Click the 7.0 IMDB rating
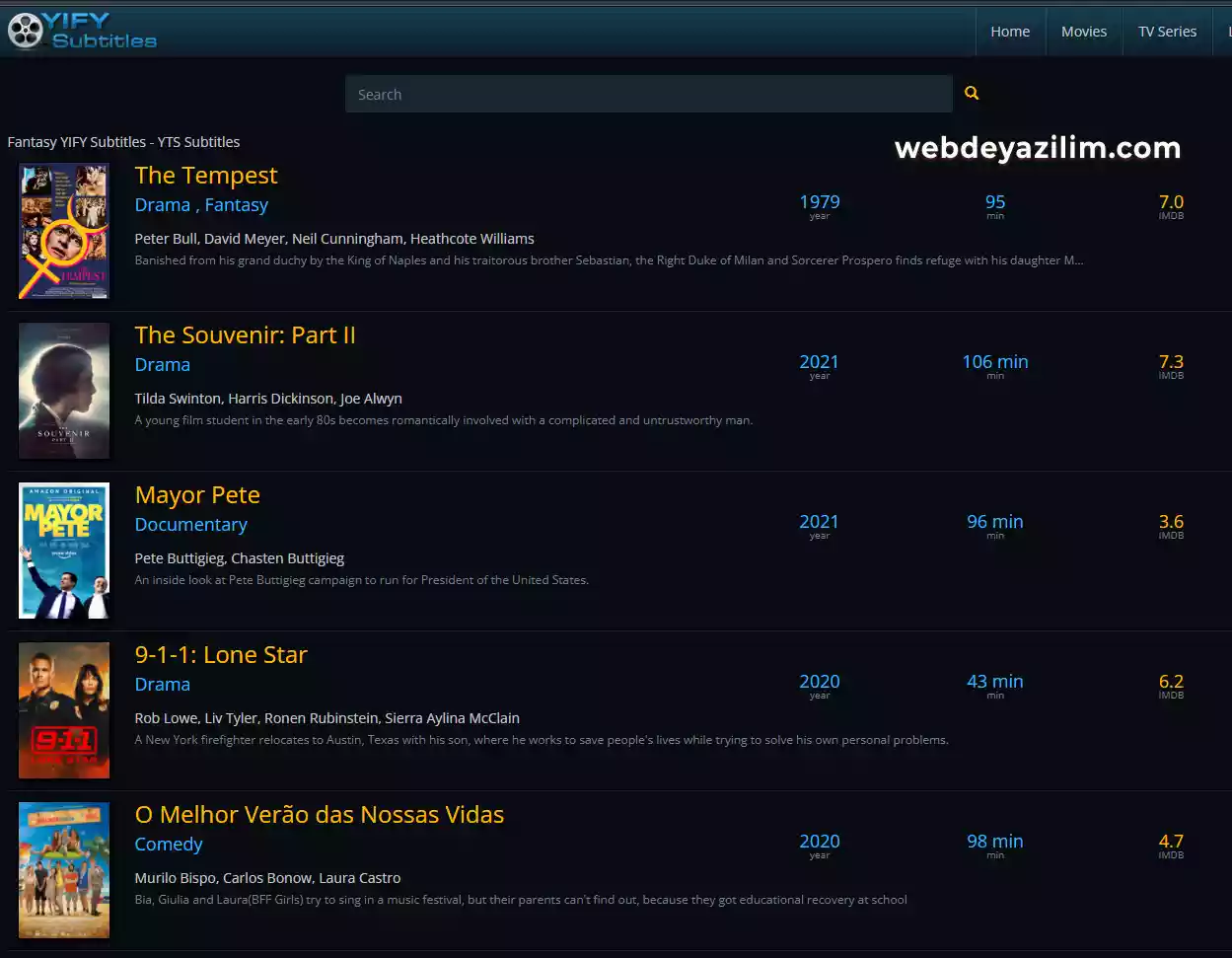The width and height of the screenshot is (1232, 958). (1171, 202)
